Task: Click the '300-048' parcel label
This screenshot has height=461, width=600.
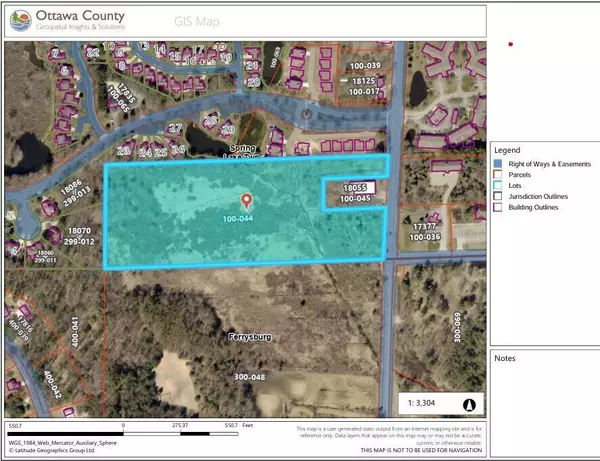Action: pyautogui.click(x=249, y=377)
